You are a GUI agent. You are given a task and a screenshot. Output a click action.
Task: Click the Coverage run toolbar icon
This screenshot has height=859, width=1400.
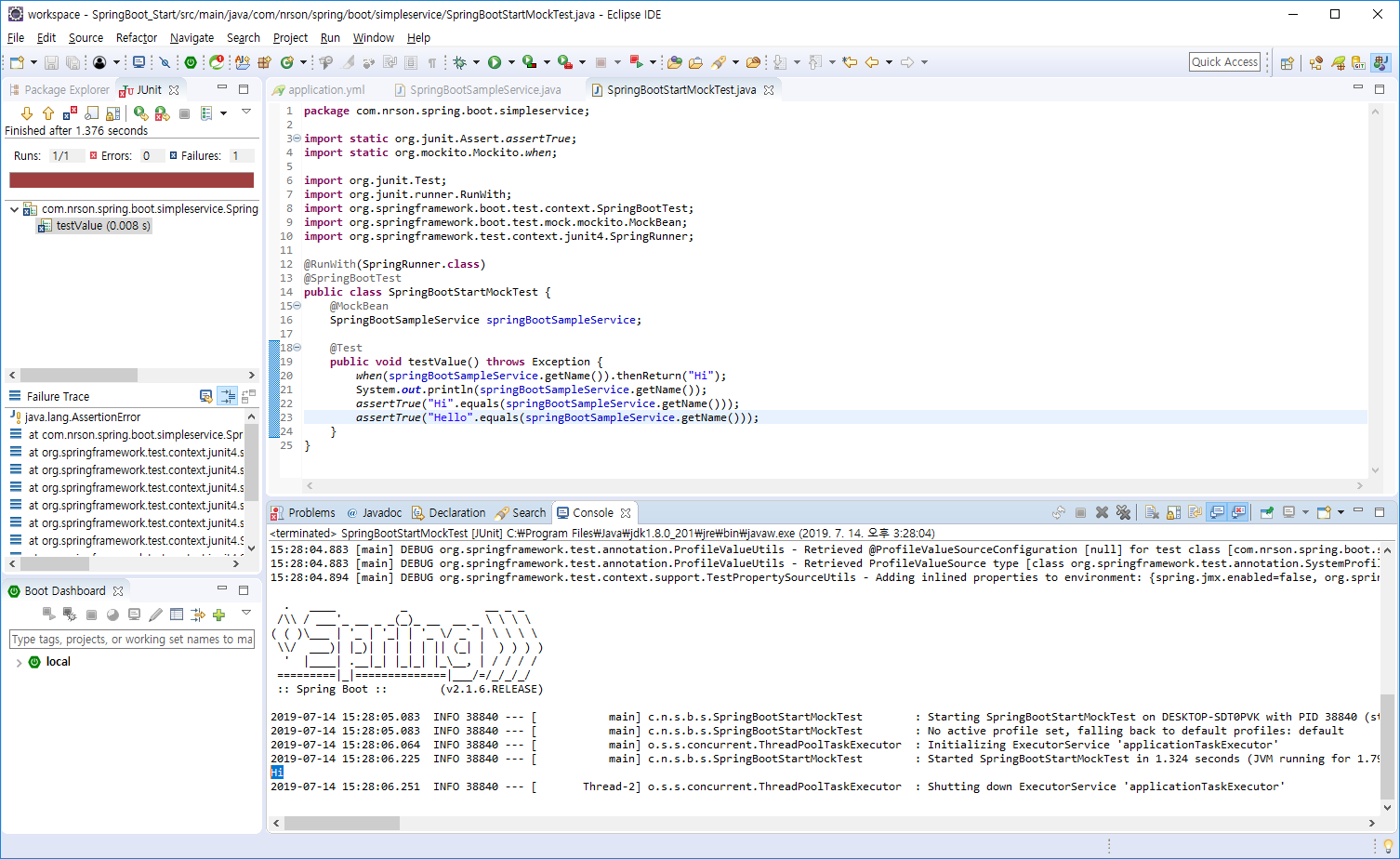(x=529, y=62)
